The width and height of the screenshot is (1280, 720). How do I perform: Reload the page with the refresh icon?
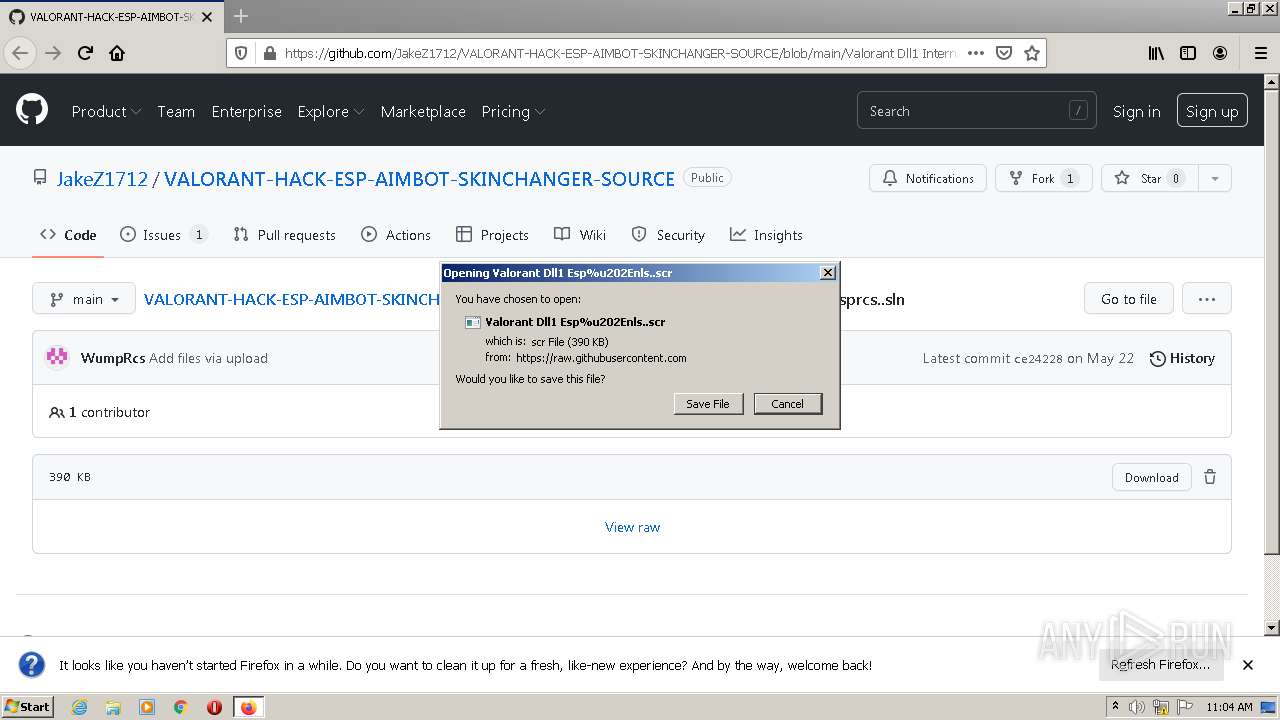pyautogui.click(x=85, y=53)
